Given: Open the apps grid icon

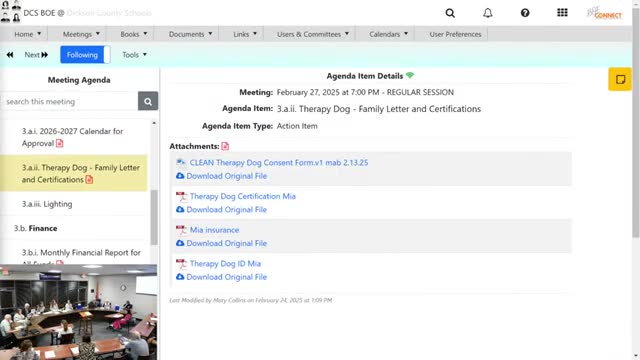Looking at the screenshot, I should click(562, 13).
